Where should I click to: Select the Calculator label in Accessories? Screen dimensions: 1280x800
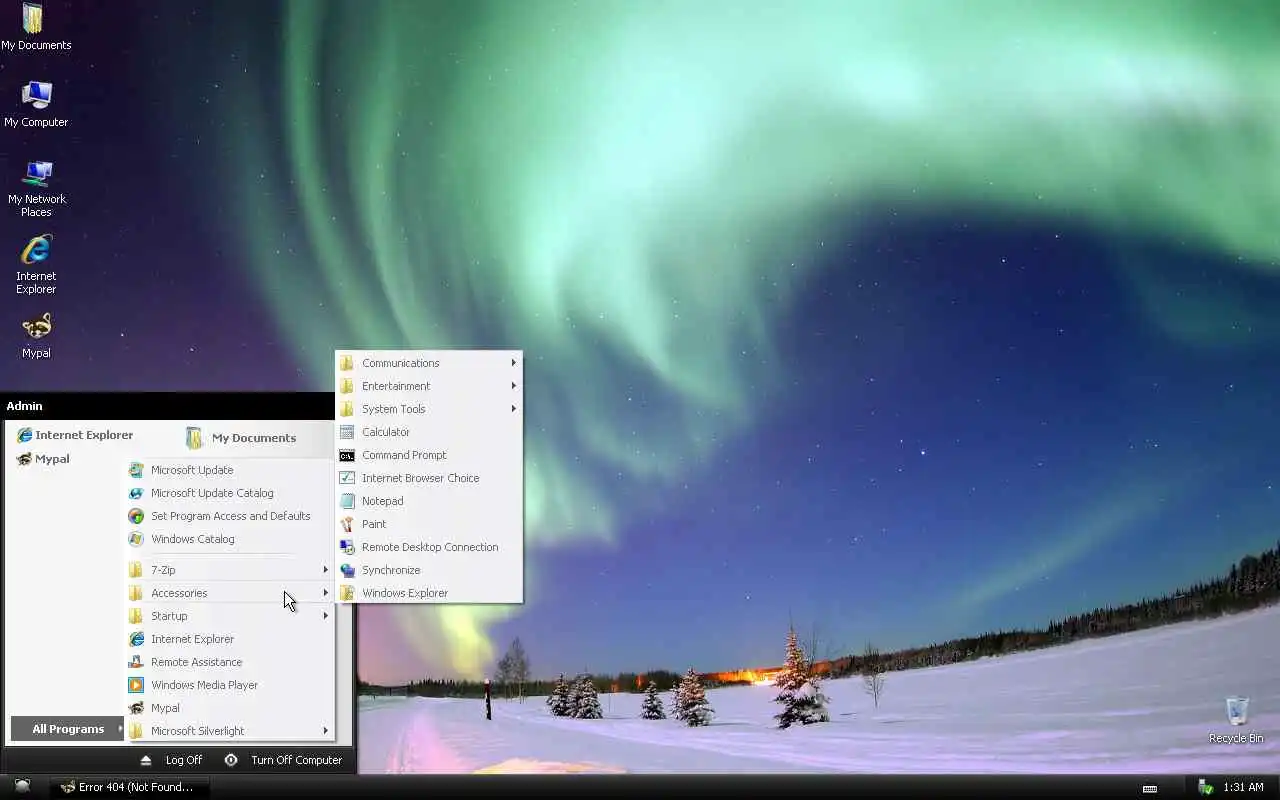[386, 432]
